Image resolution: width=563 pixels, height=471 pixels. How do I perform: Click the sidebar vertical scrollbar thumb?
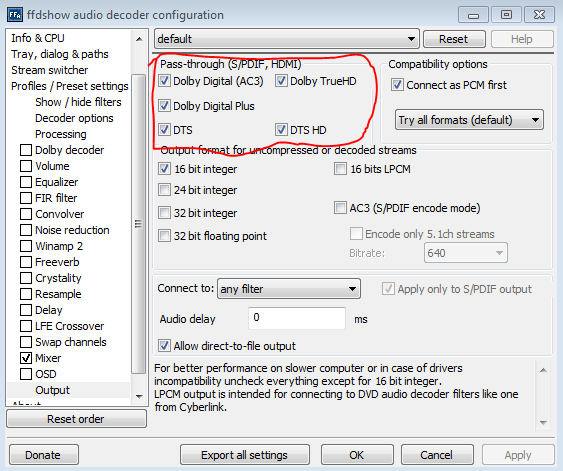pyautogui.click(x=139, y=224)
